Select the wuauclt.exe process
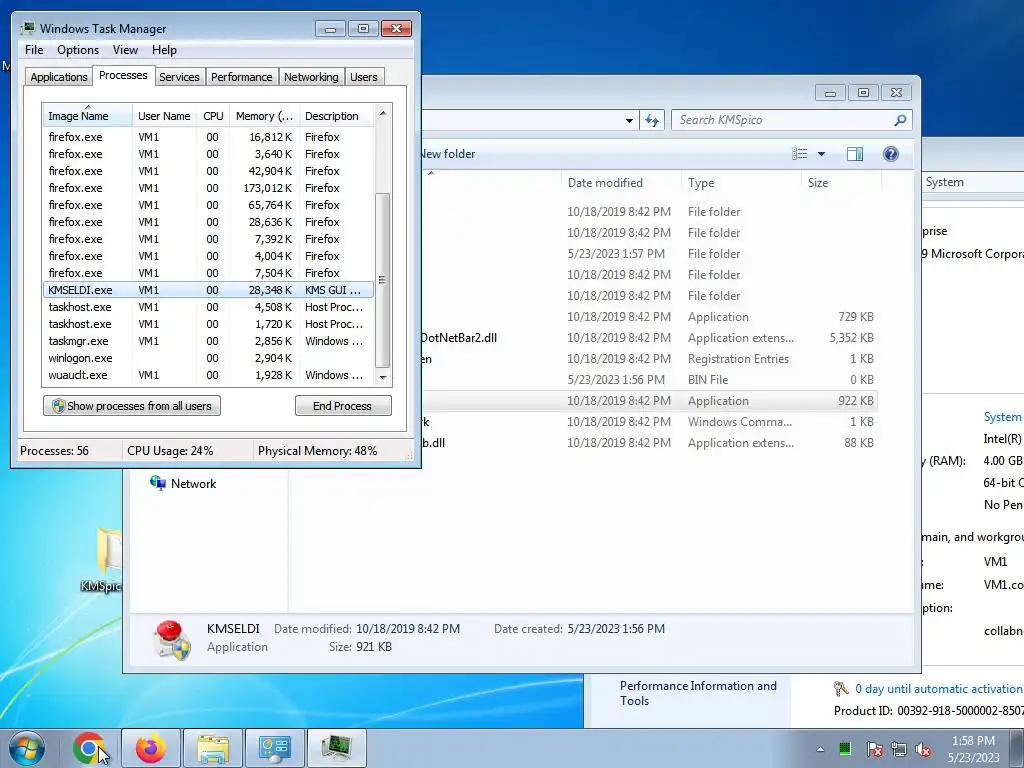Screen dimensions: 1024x768 tap(209, 375)
